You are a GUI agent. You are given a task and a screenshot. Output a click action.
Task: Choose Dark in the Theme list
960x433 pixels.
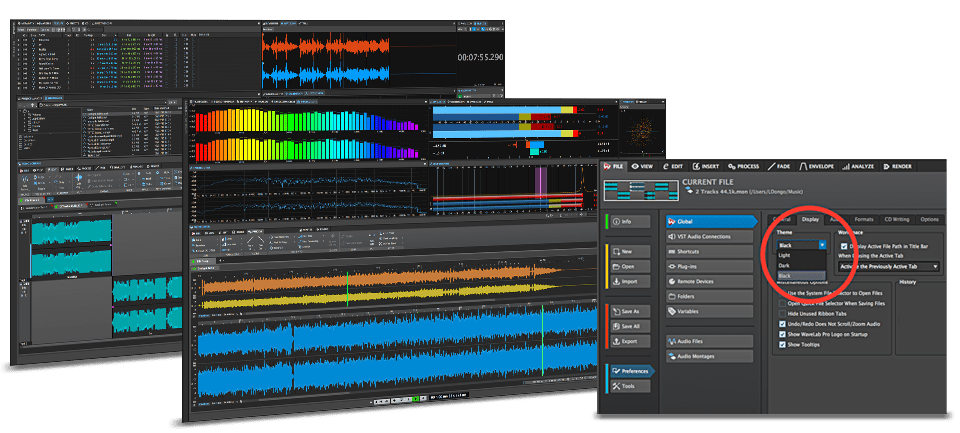click(801, 266)
